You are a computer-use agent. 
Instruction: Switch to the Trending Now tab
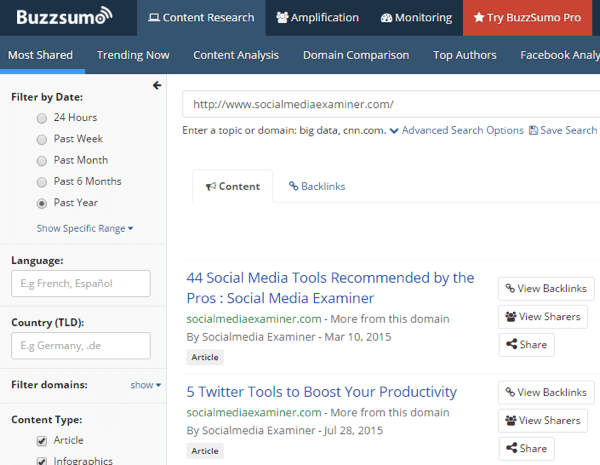click(133, 55)
